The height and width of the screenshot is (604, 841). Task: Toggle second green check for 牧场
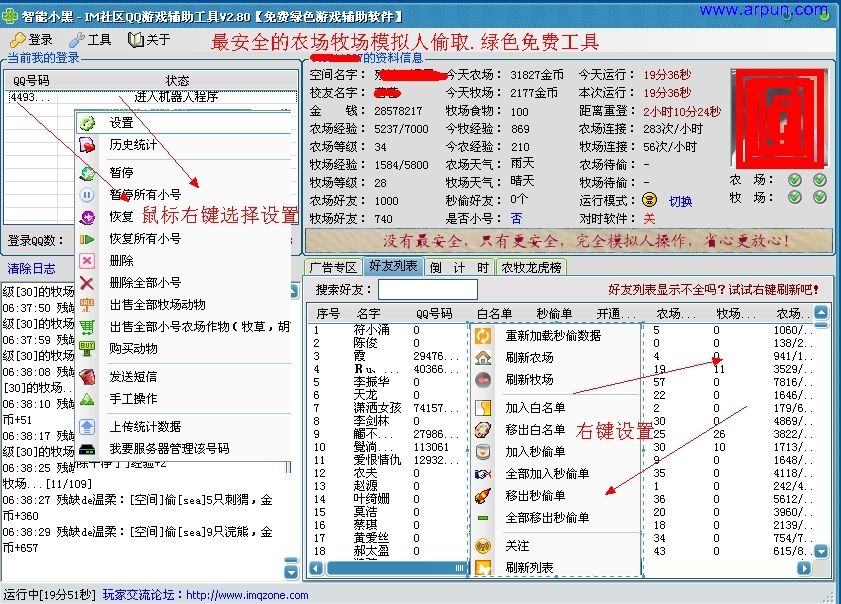click(x=819, y=197)
